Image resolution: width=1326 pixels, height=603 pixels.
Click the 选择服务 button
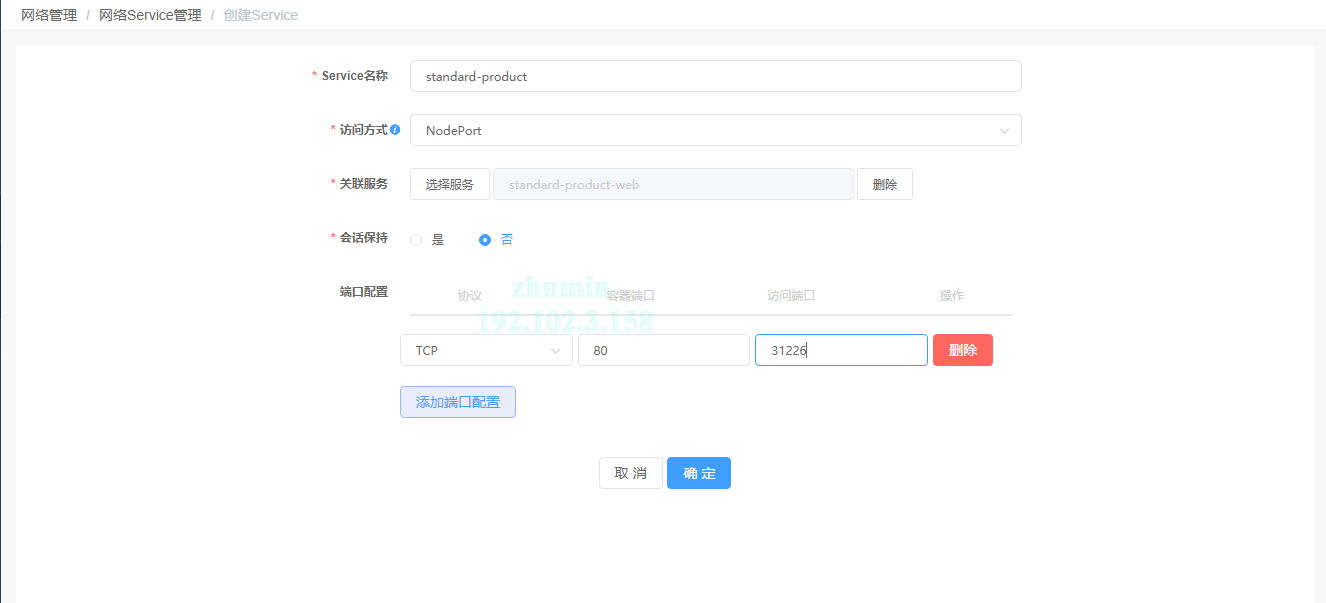(450, 184)
